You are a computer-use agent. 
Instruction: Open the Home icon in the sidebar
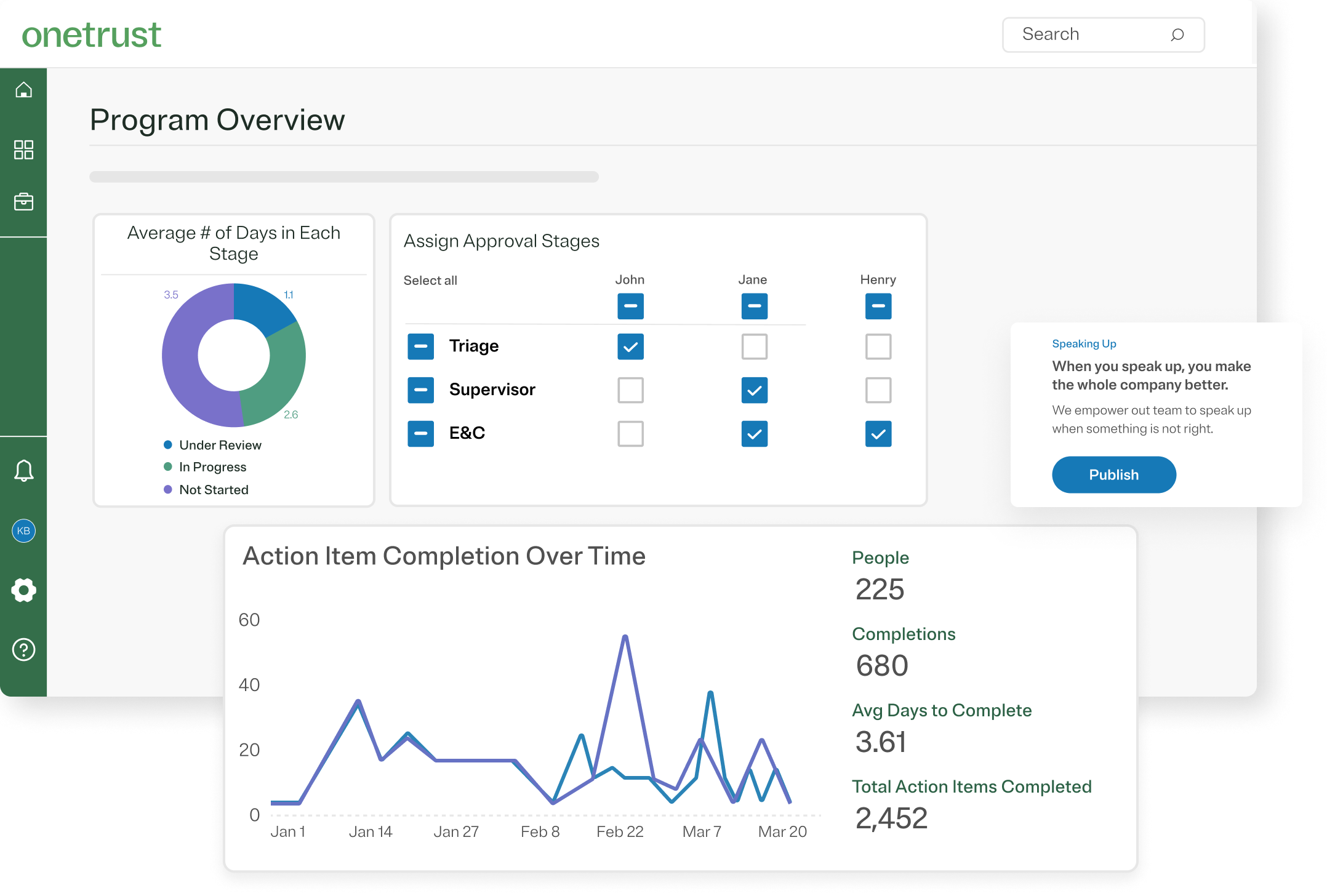(23, 90)
